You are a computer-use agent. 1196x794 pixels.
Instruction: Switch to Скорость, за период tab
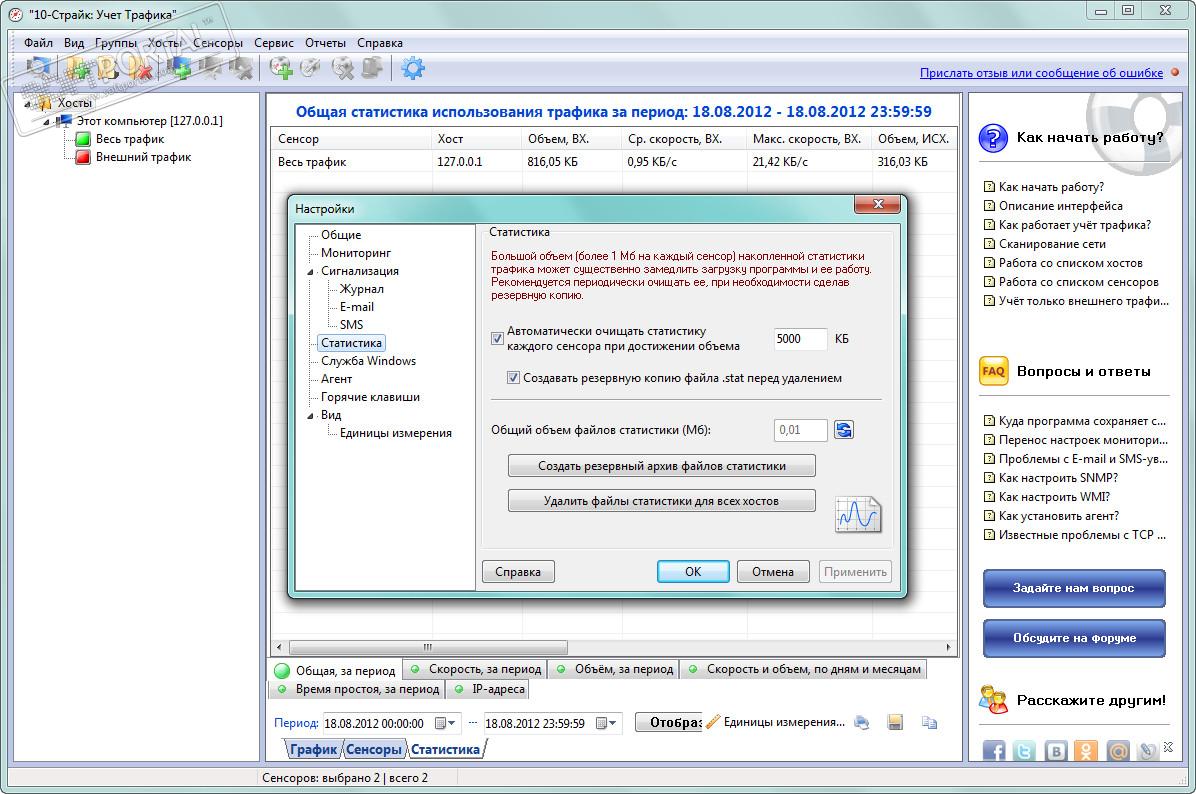point(476,669)
